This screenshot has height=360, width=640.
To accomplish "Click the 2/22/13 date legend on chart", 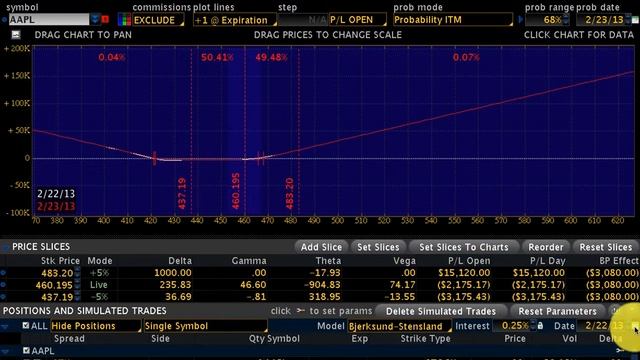I will click(x=56, y=193).
